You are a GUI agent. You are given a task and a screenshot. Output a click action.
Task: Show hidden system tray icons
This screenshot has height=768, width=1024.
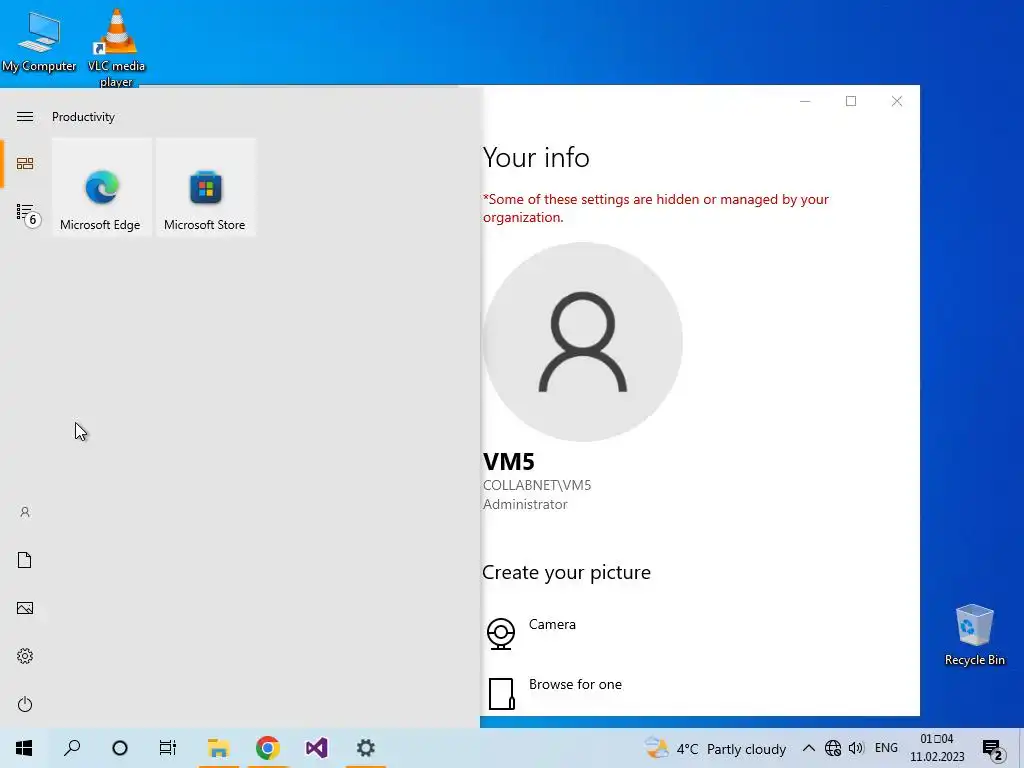point(808,748)
